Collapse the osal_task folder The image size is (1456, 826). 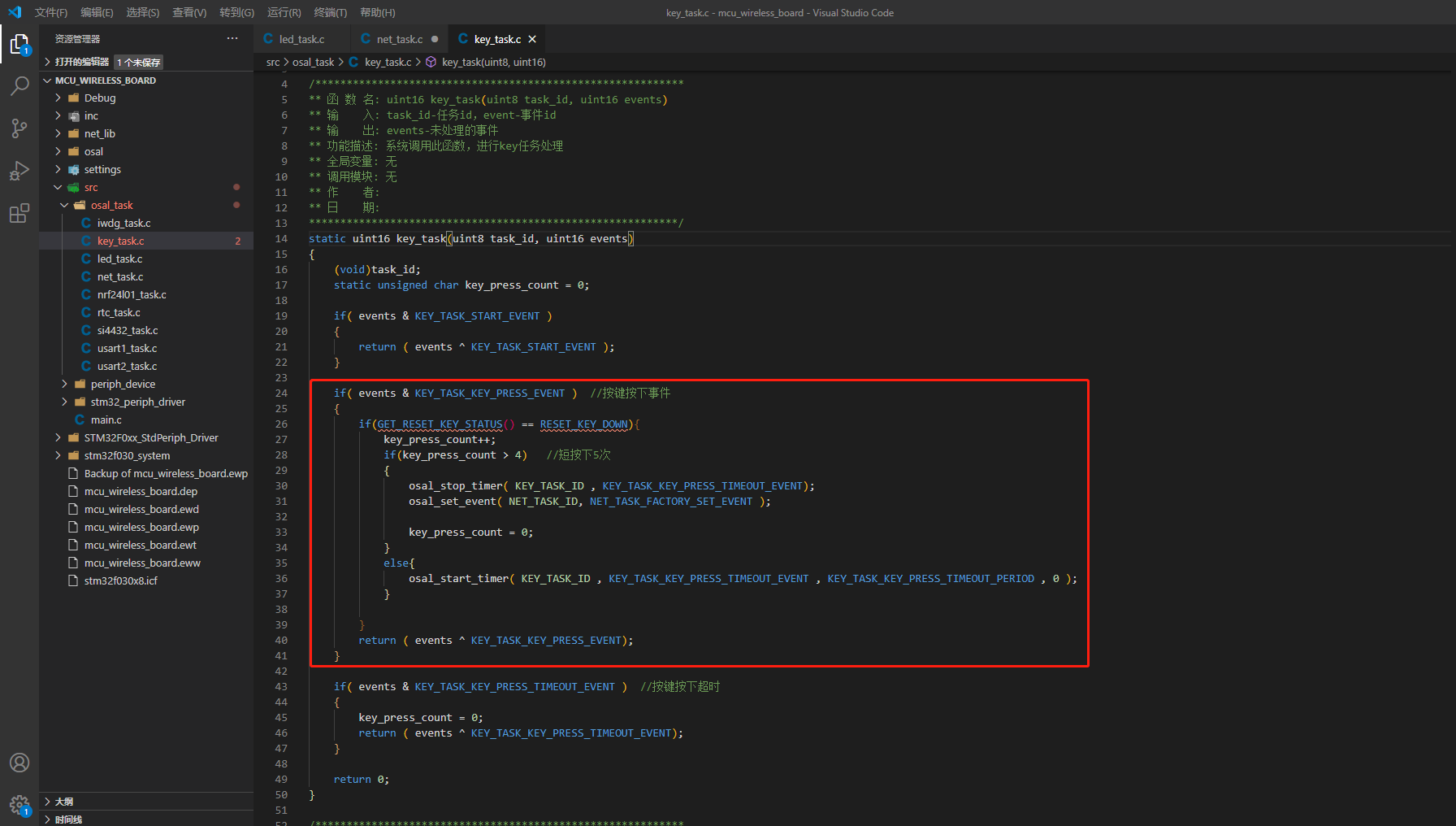(x=111, y=206)
